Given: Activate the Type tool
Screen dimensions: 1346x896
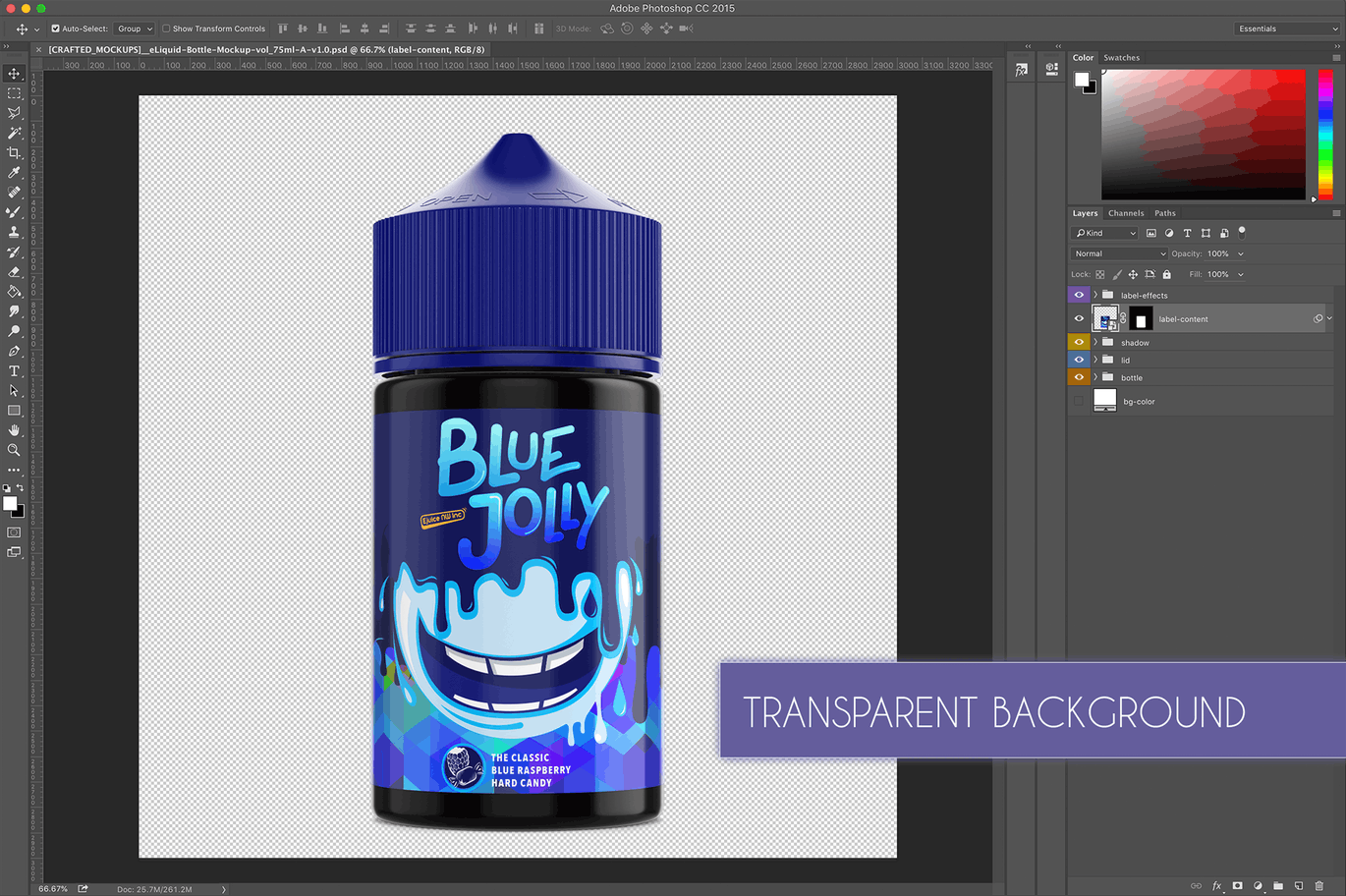Looking at the screenshot, I should (x=14, y=371).
